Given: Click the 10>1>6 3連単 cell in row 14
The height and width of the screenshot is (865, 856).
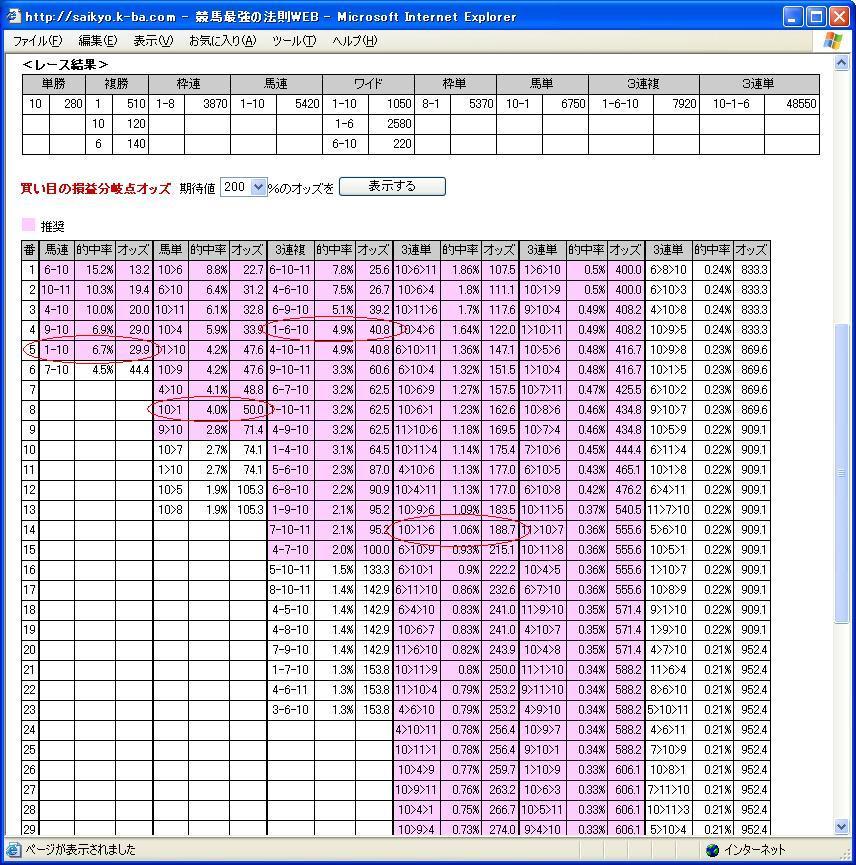Looking at the screenshot, I should pos(416,530).
